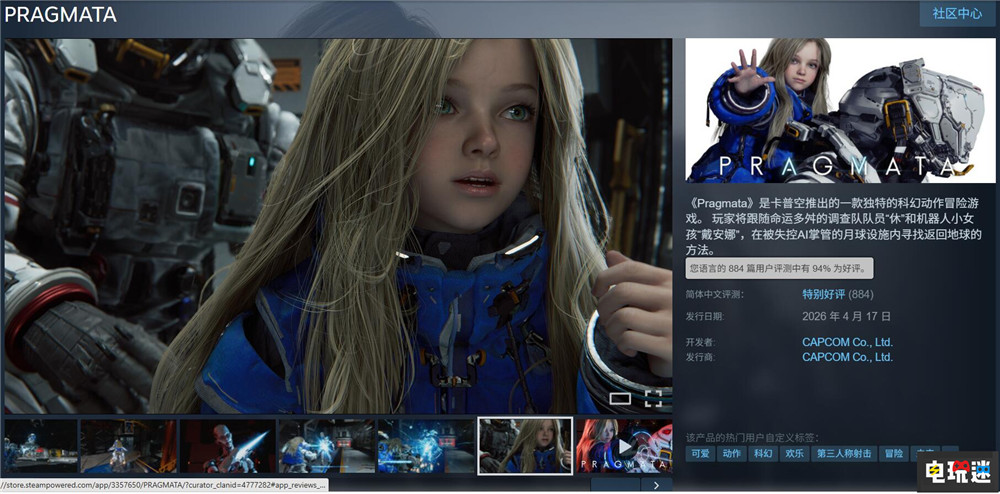Enter fullscreen view of the screenshot
1000x494 pixels.
click(653, 399)
